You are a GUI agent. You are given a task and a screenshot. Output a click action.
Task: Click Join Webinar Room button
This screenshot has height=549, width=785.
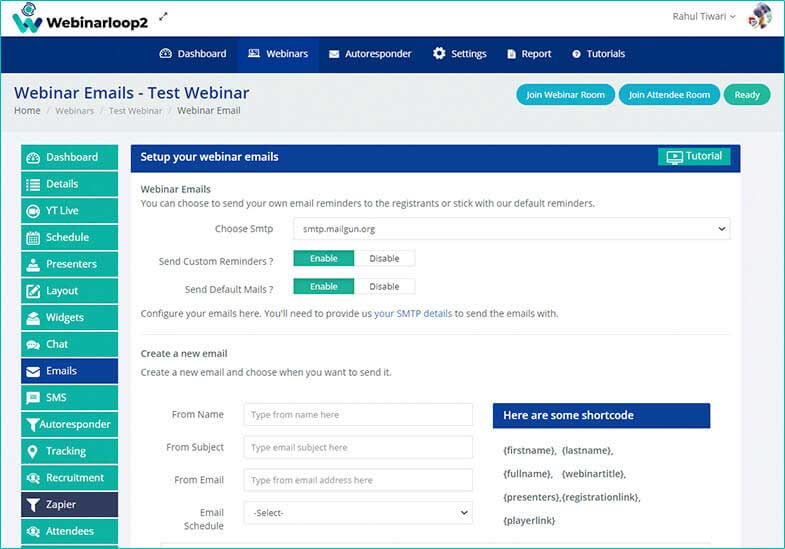(x=565, y=95)
